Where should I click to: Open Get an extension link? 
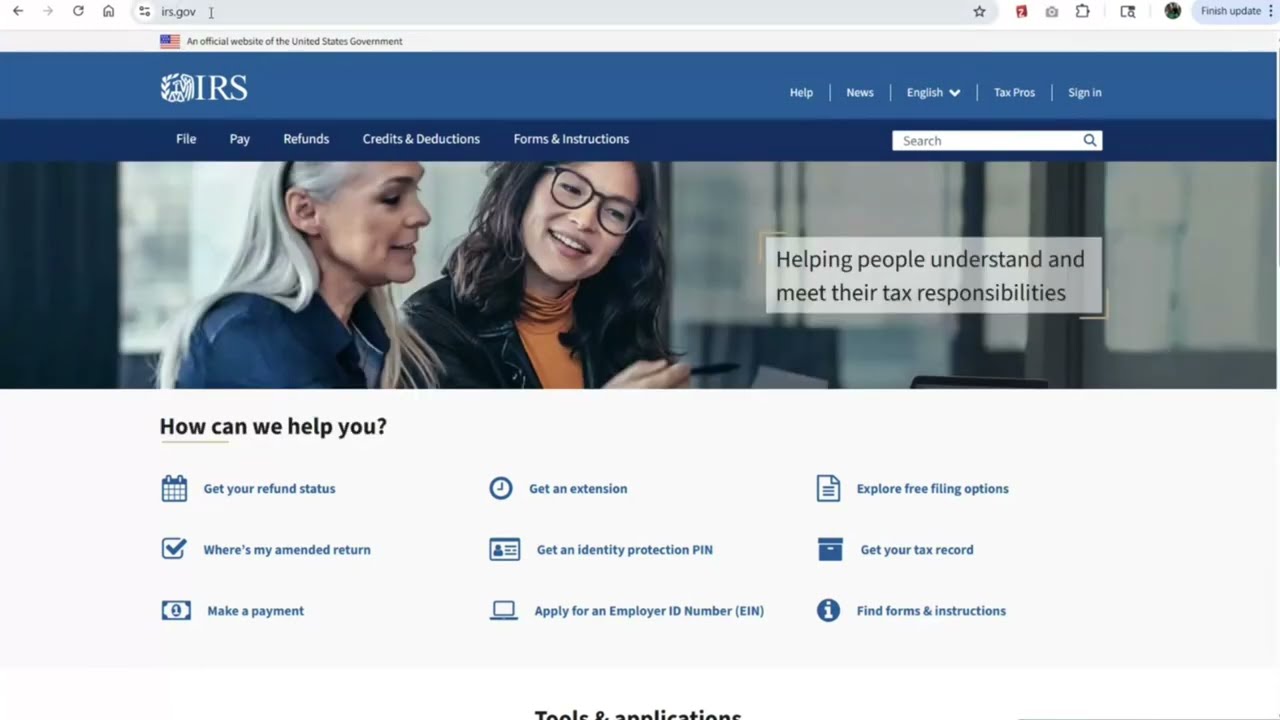pos(578,488)
